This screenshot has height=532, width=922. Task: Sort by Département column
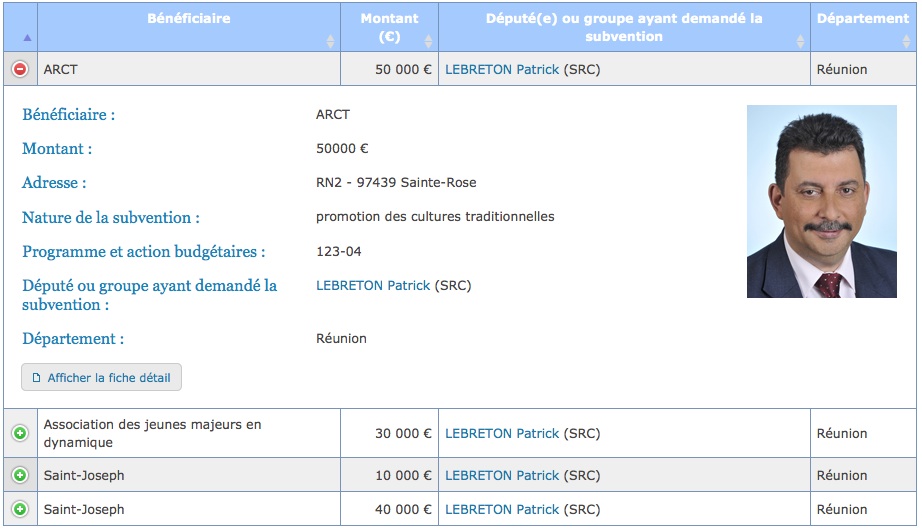click(x=863, y=27)
